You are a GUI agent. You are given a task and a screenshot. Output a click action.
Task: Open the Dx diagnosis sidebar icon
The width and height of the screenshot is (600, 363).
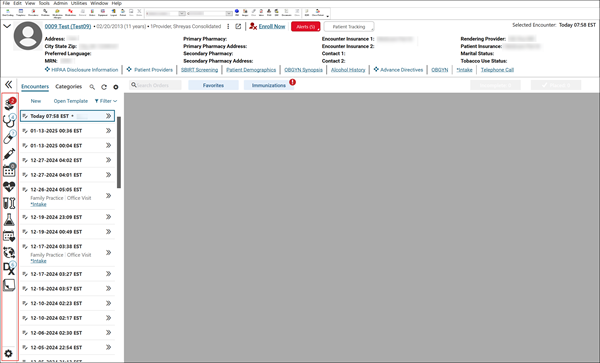pyautogui.click(x=9, y=269)
